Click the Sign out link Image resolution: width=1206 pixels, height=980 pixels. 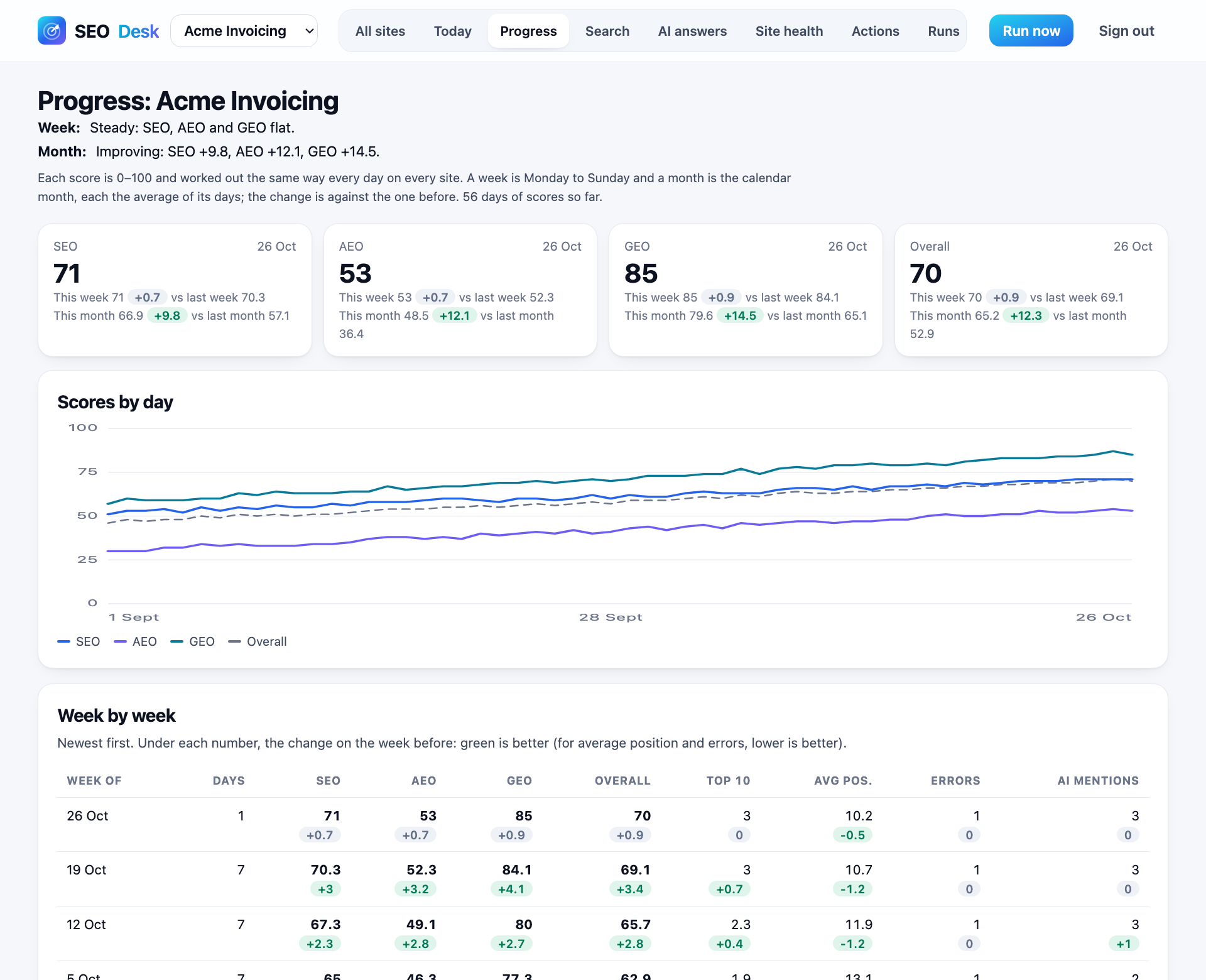1126,31
